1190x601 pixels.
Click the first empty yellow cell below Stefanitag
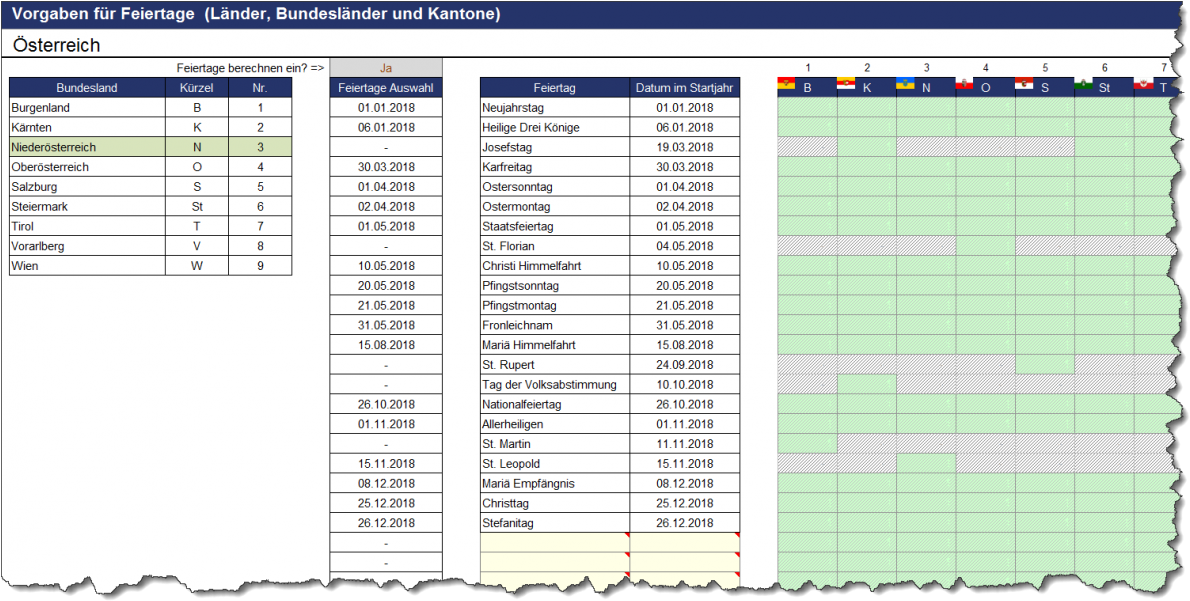click(x=555, y=542)
